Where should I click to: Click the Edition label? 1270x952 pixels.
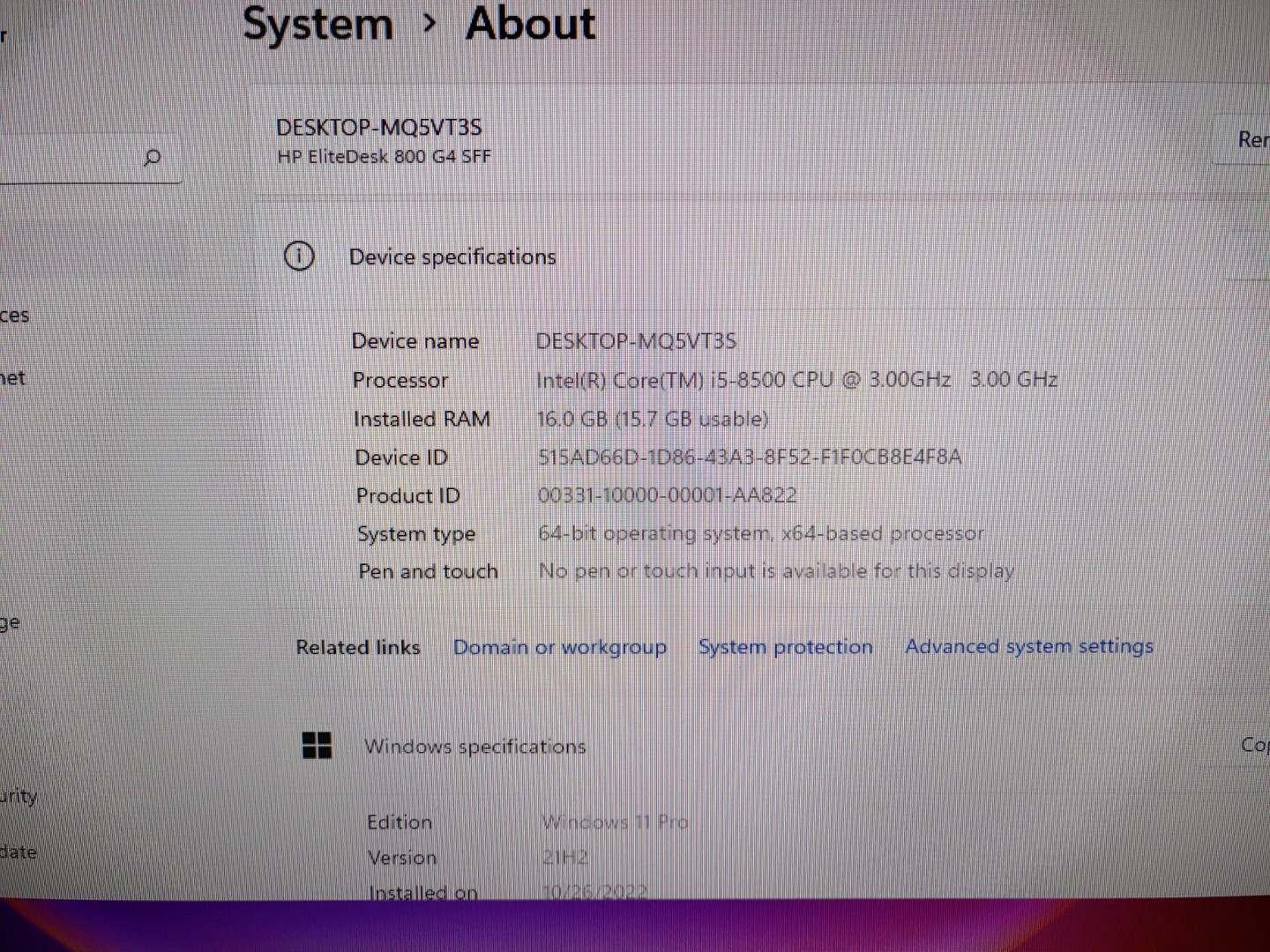pyautogui.click(x=400, y=822)
